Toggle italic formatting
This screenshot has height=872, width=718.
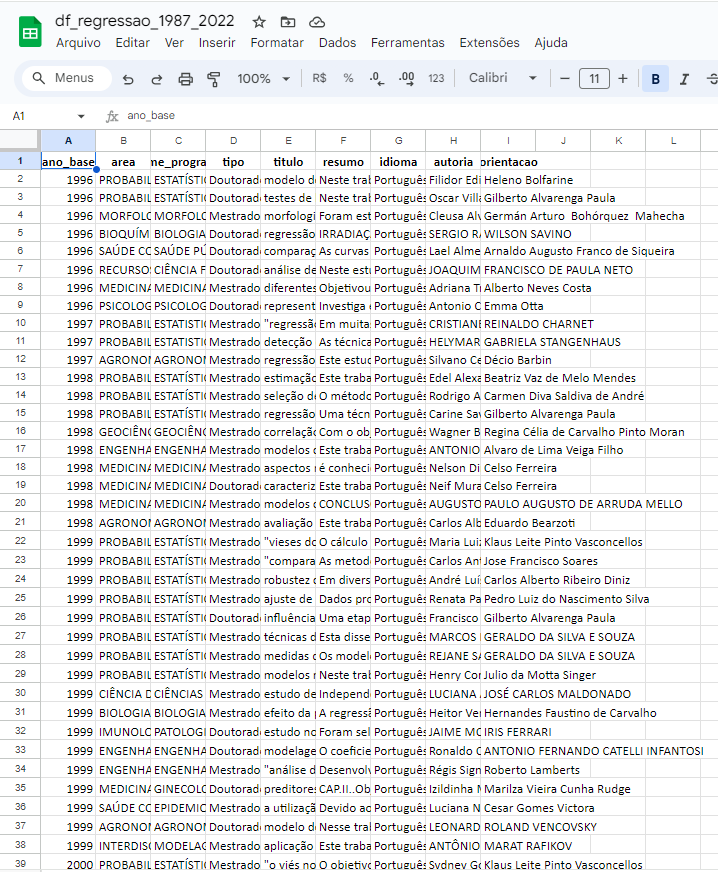(x=684, y=79)
